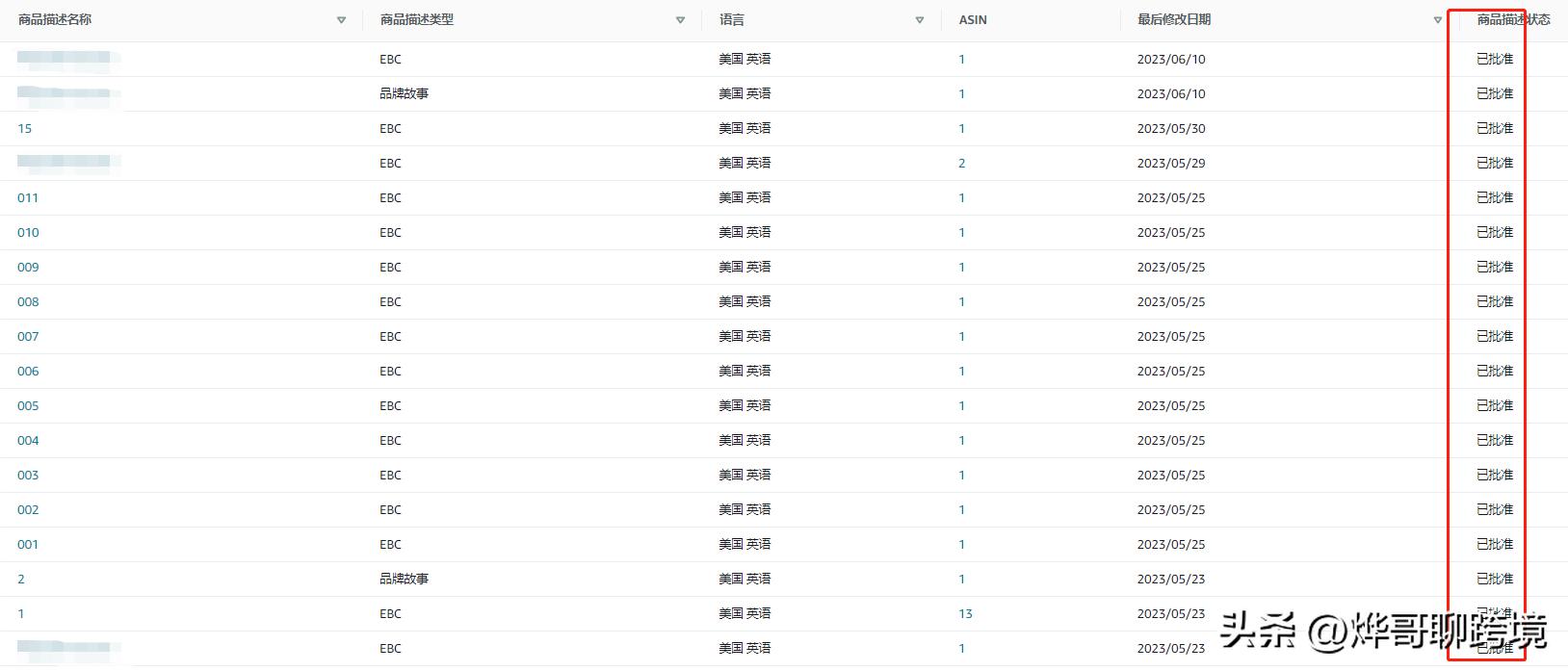Click sort arrow beside 商品描述名称 header
The height and width of the screenshot is (671, 1568).
coord(341,20)
